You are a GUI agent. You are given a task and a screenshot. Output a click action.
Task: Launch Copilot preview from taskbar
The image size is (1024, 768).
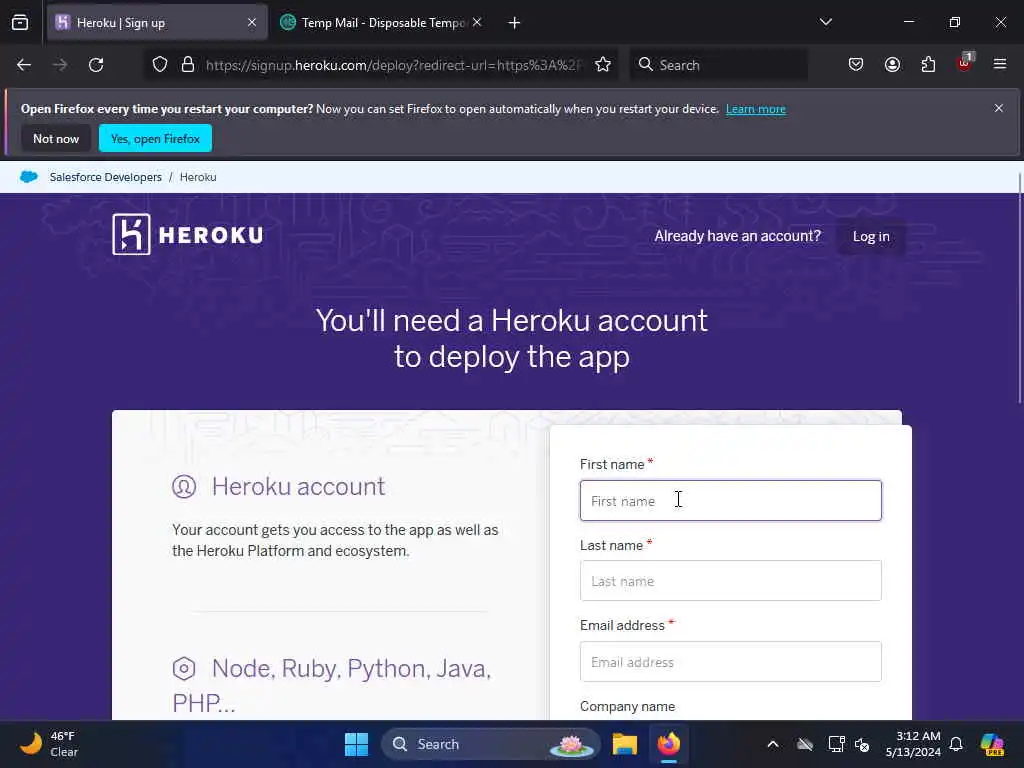992,744
